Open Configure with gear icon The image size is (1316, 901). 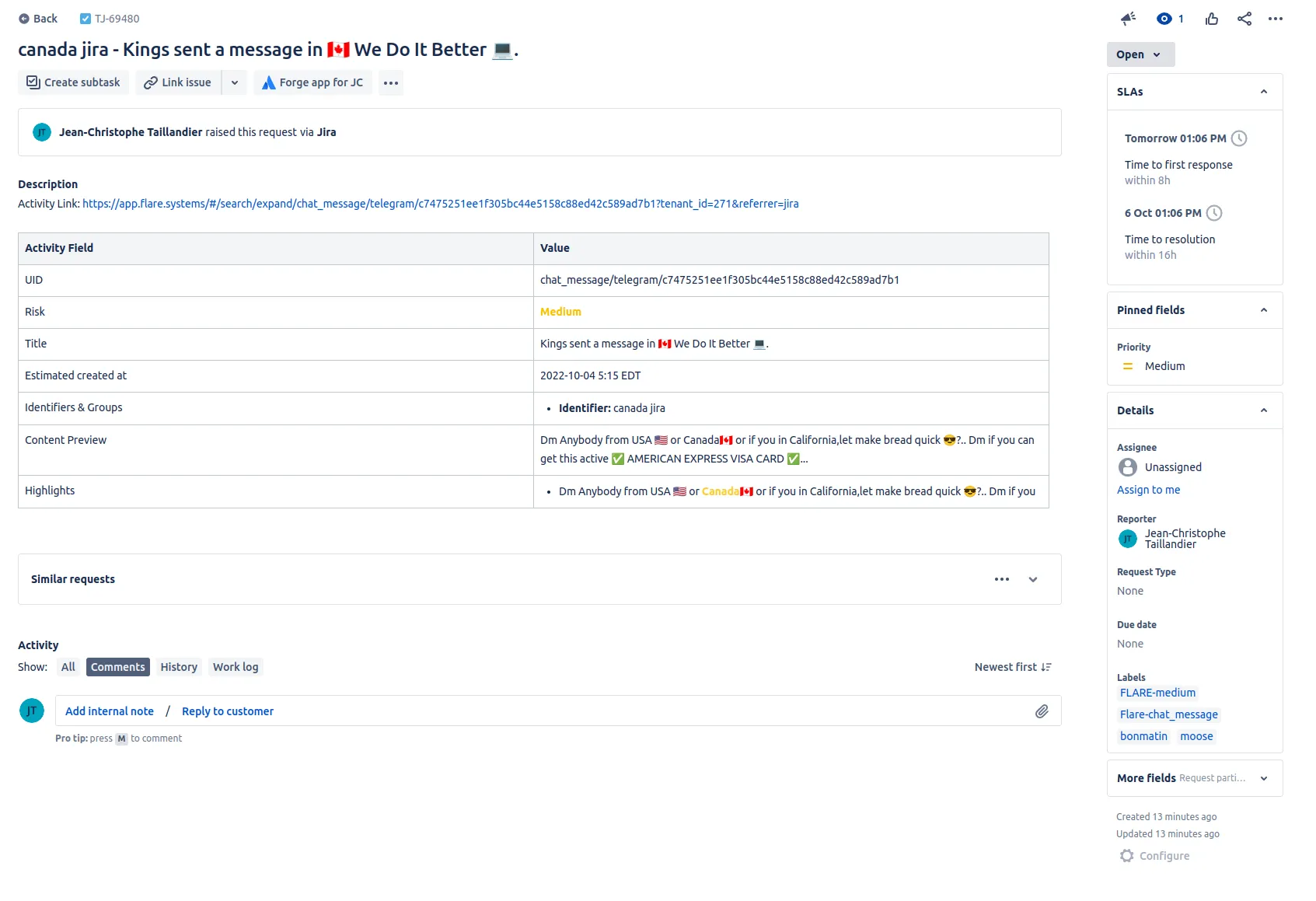pyautogui.click(x=1154, y=856)
